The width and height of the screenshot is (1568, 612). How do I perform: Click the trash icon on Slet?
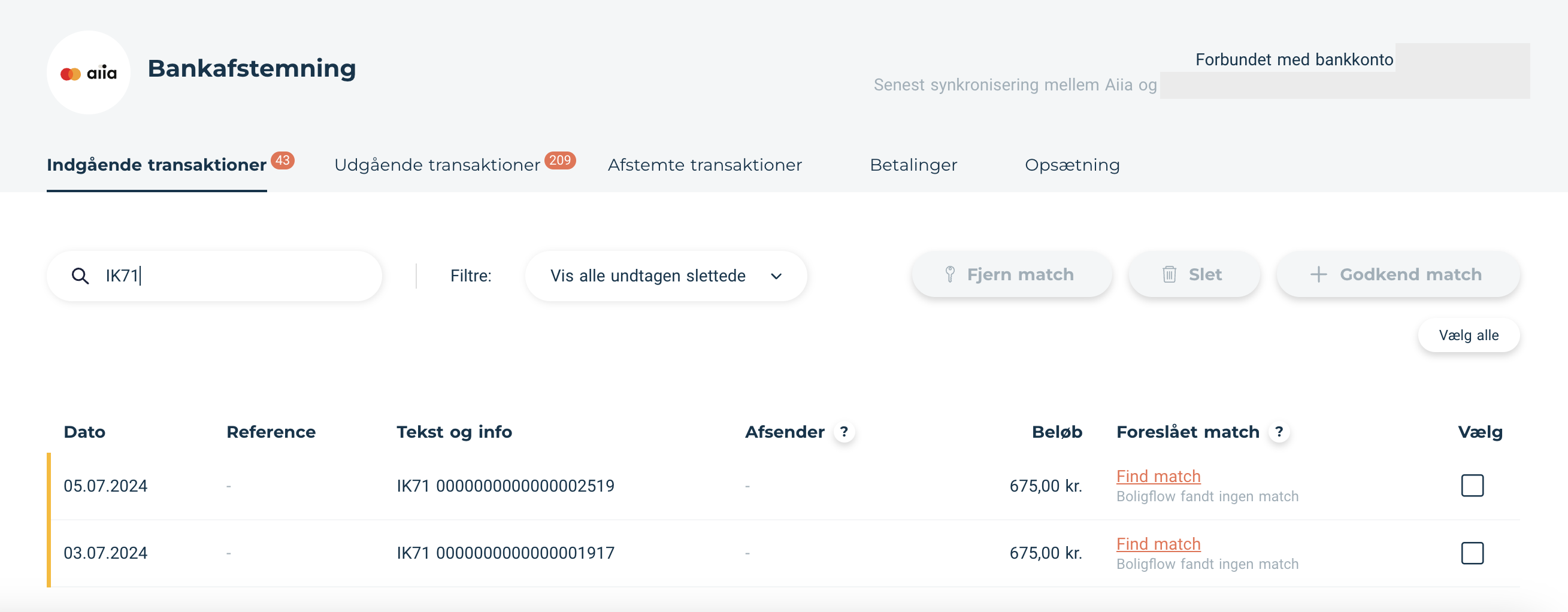[x=1169, y=274]
